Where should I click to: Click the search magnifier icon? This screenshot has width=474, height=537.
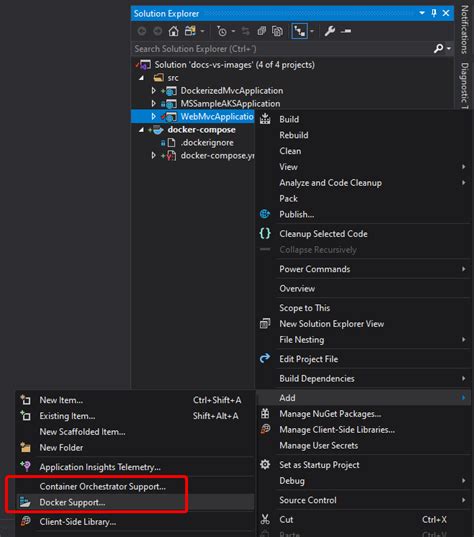[x=438, y=49]
